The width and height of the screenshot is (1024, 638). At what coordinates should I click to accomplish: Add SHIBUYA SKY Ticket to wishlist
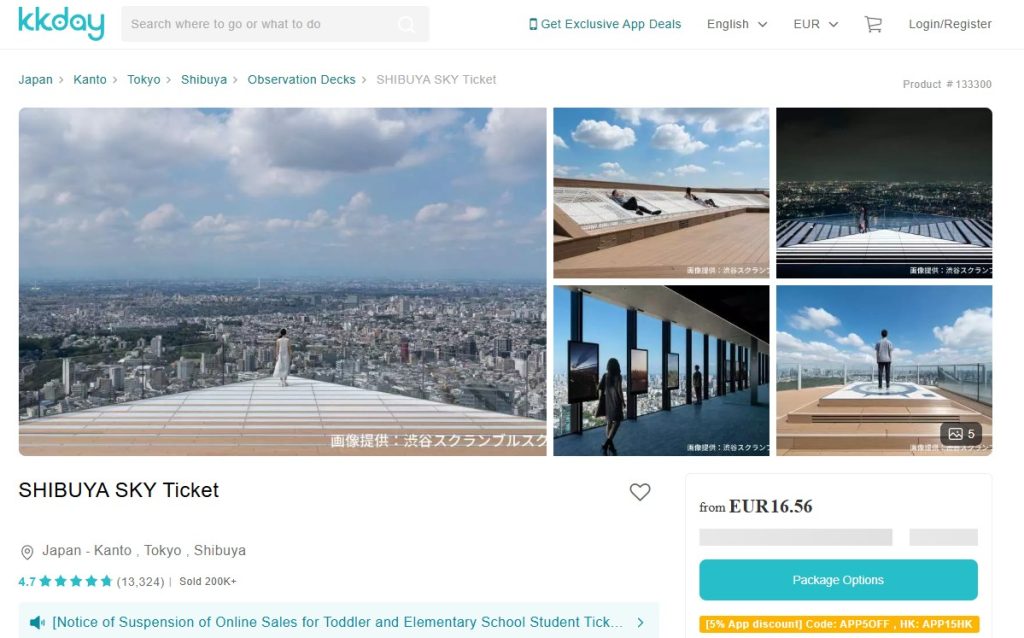pyautogui.click(x=640, y=492)
